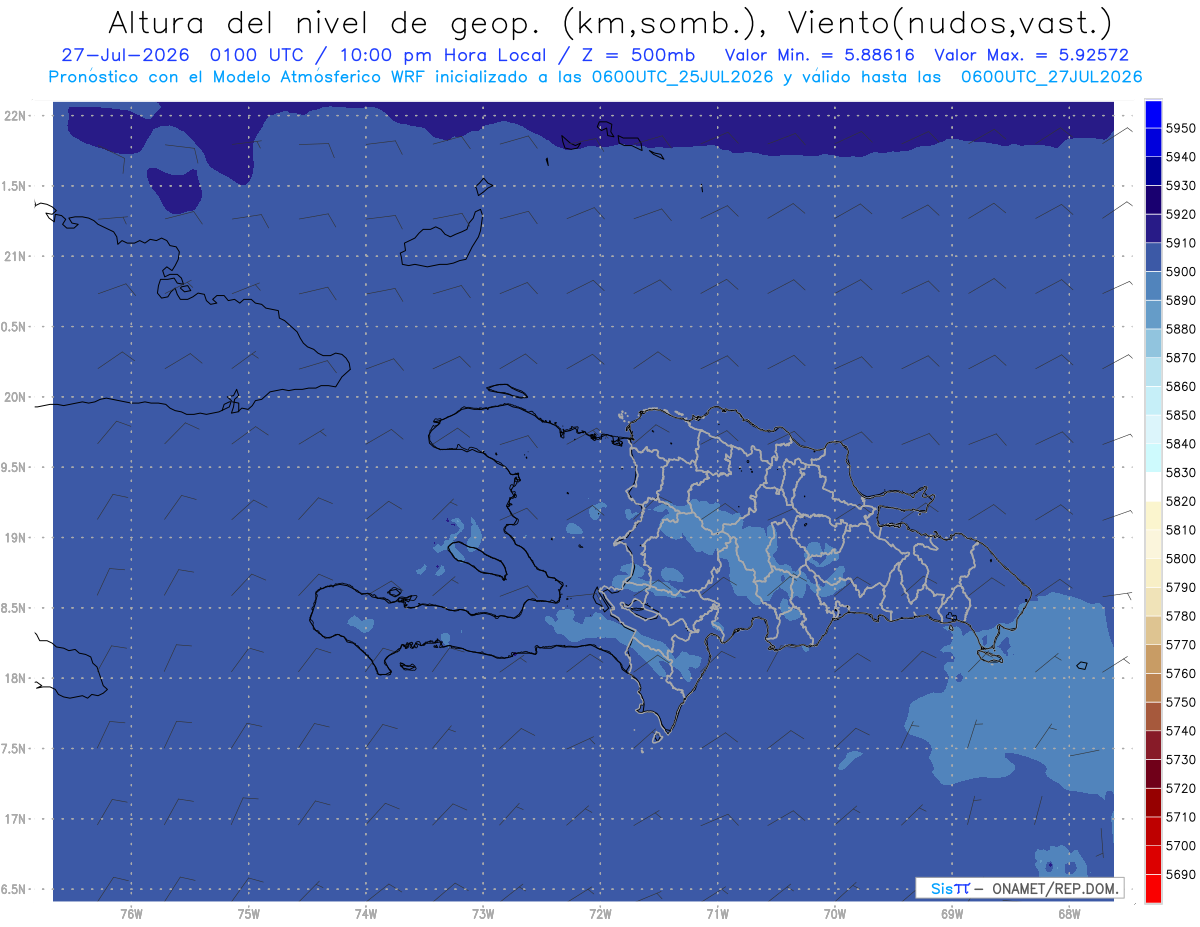Image resolution: width=1200 pixels, height=927 pixels.
Task: Click the 69W longitude label
Action: 952,913
